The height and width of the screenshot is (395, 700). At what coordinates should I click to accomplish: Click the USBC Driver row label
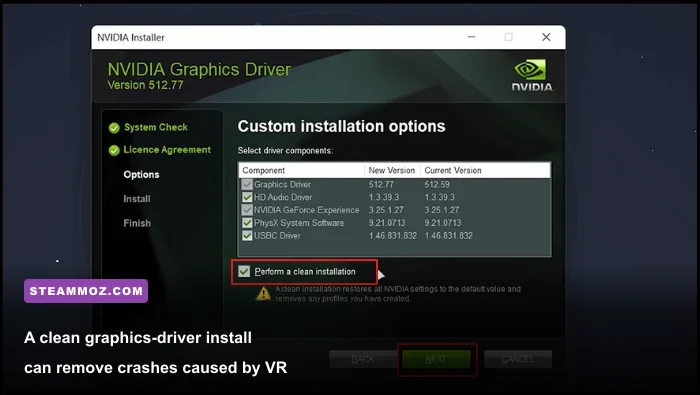click(x=277, y=236)
